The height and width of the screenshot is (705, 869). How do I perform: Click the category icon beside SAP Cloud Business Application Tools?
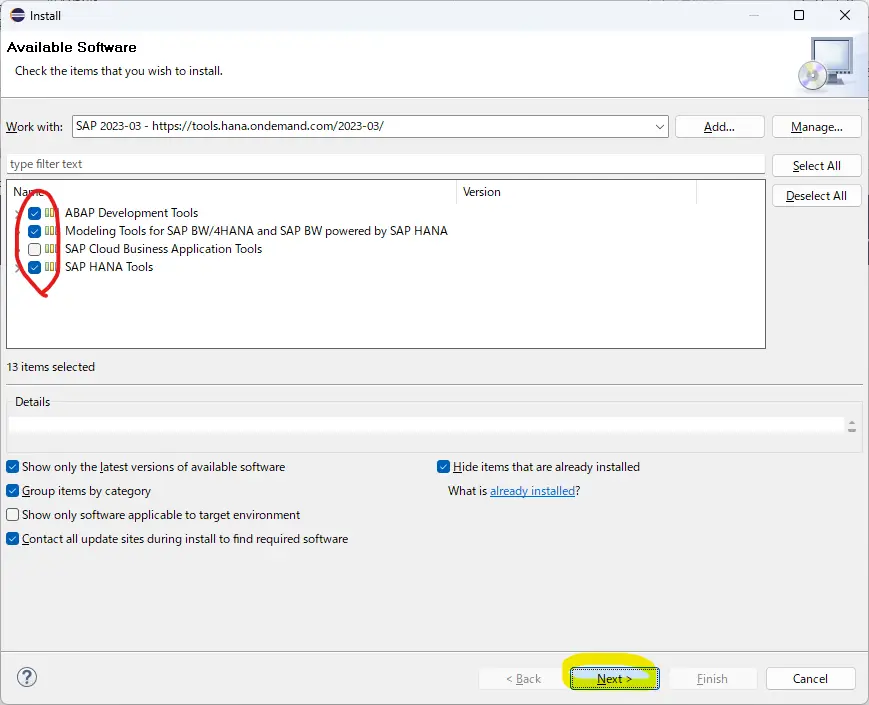pyautogui.click(x=51, y=249)
